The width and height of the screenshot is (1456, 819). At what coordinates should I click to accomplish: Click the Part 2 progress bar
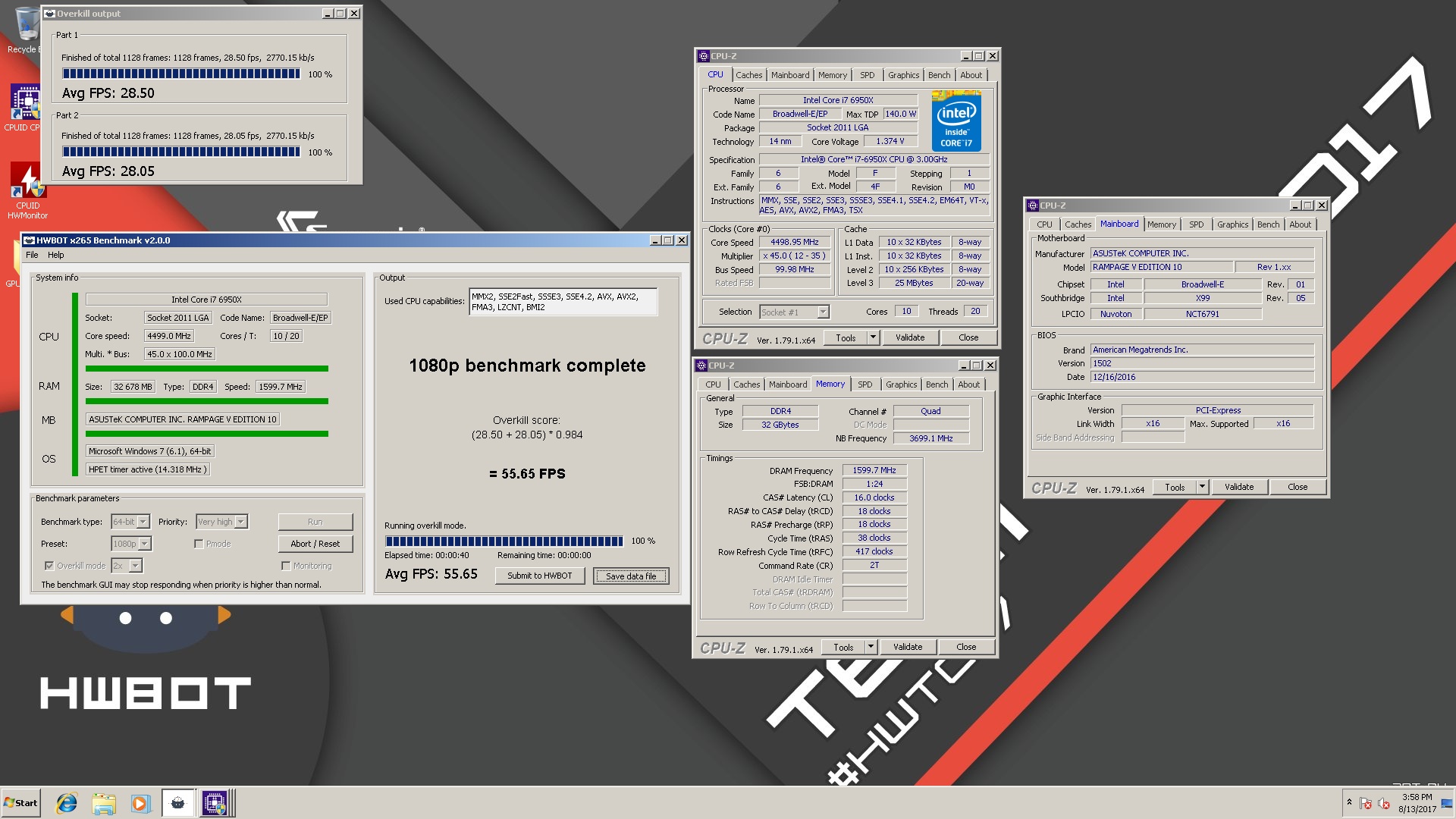pyautogui.click(x=181, y=152)
